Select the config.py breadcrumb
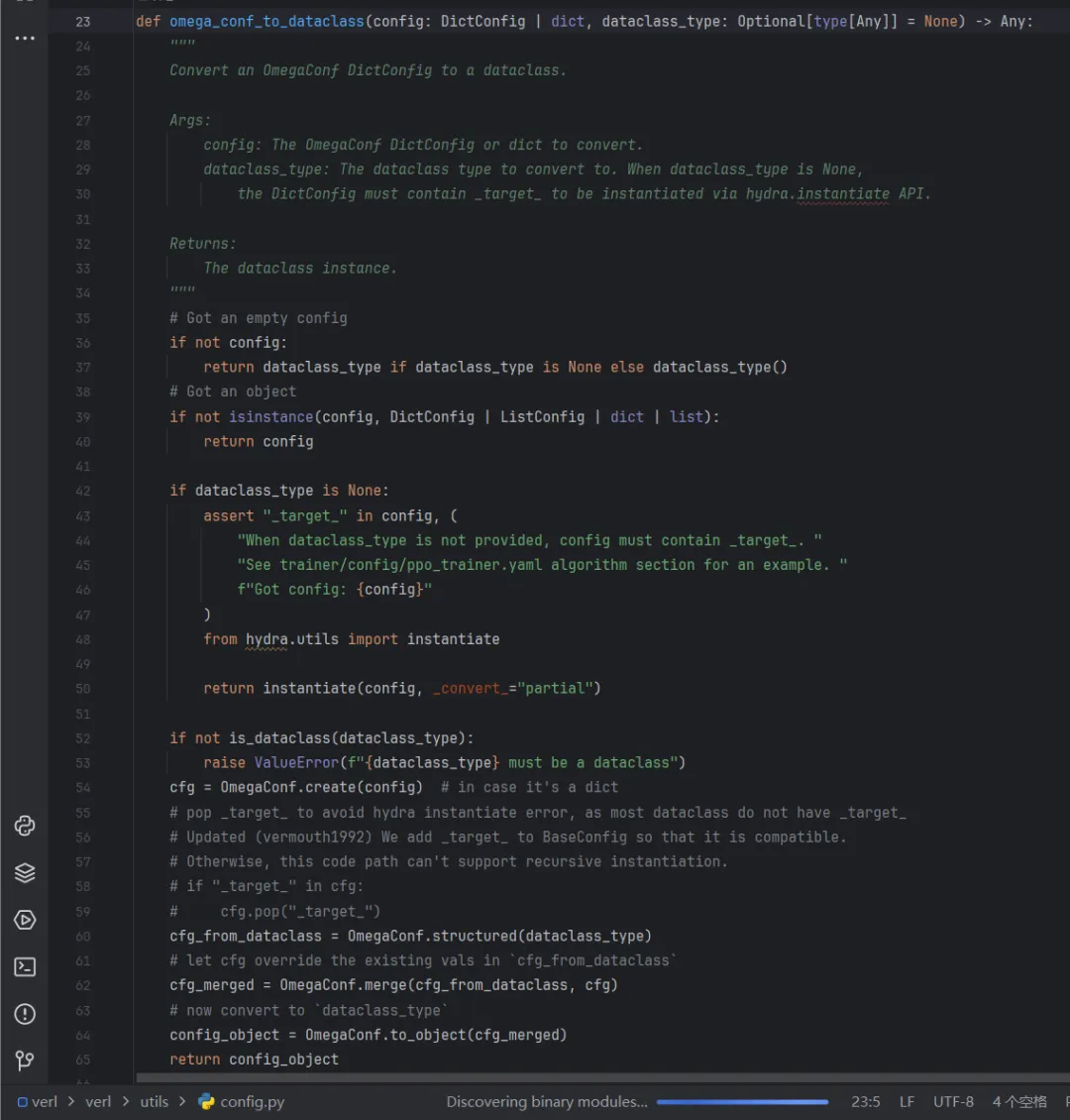Viewport: 1070px width, 1120px height. click(x=252, y=1101)
